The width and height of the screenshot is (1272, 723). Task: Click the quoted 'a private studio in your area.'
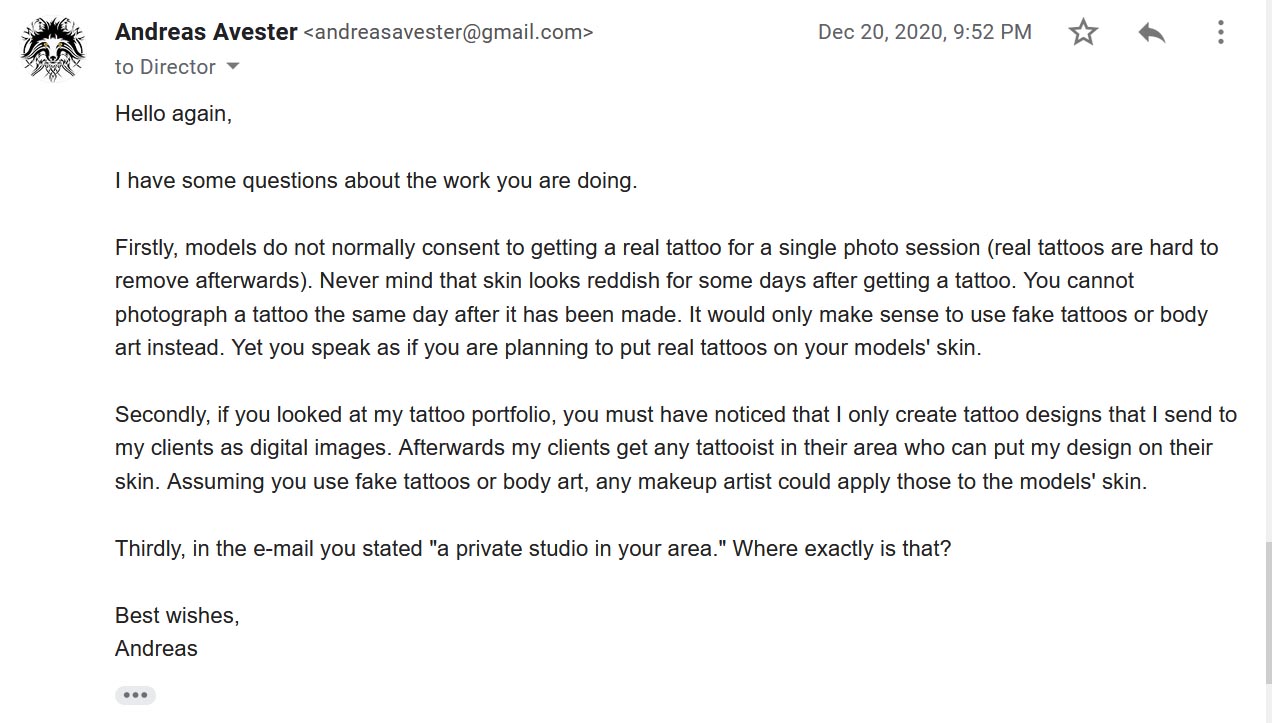click(x=577, y=549)
